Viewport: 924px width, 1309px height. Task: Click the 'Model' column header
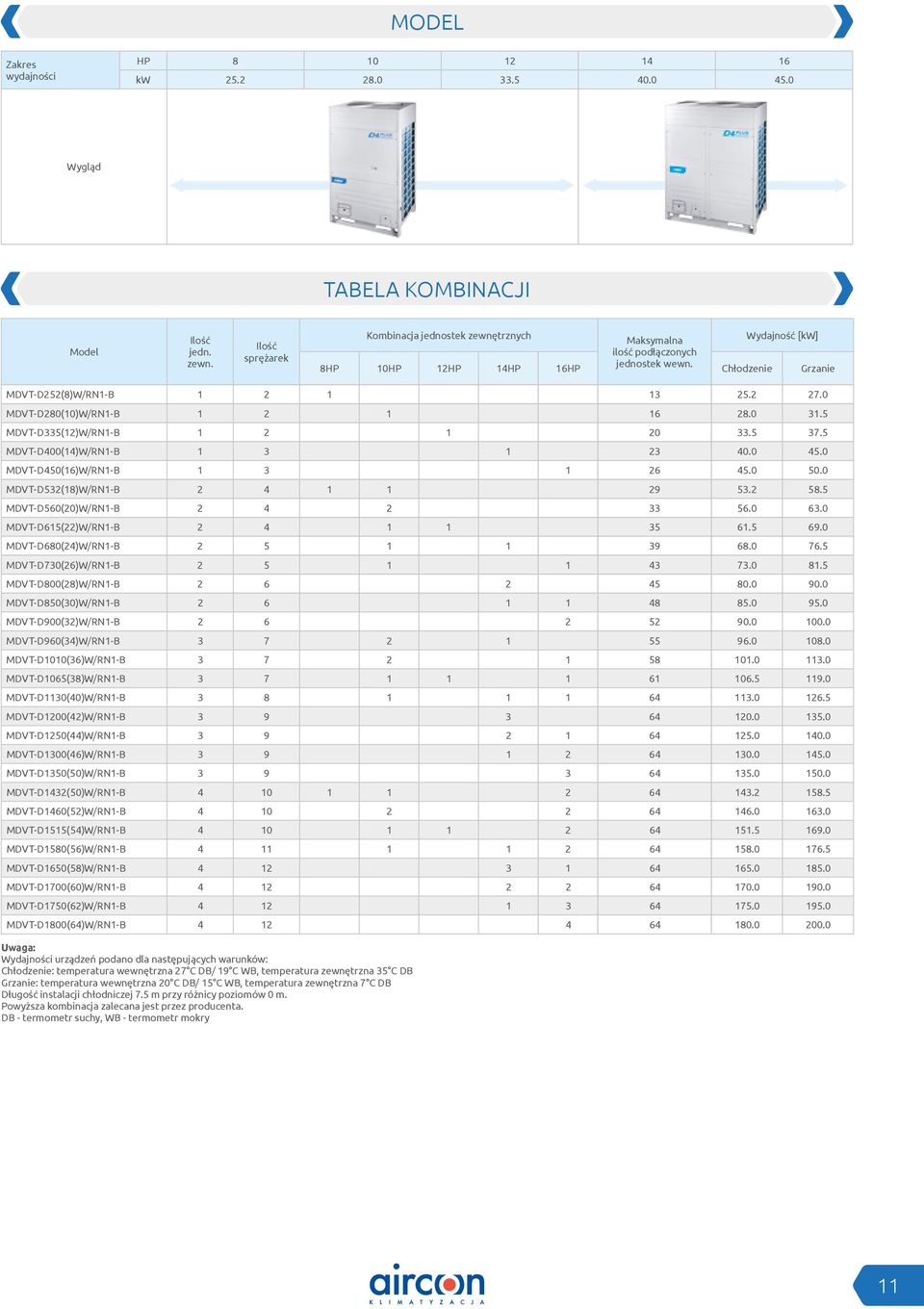pos(84,352)
